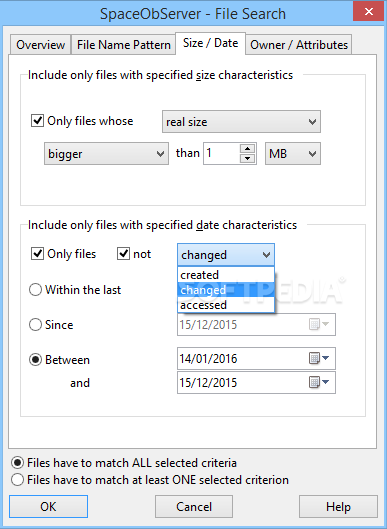
Task: Close the File Search dialog window
Action: point(368,11)
